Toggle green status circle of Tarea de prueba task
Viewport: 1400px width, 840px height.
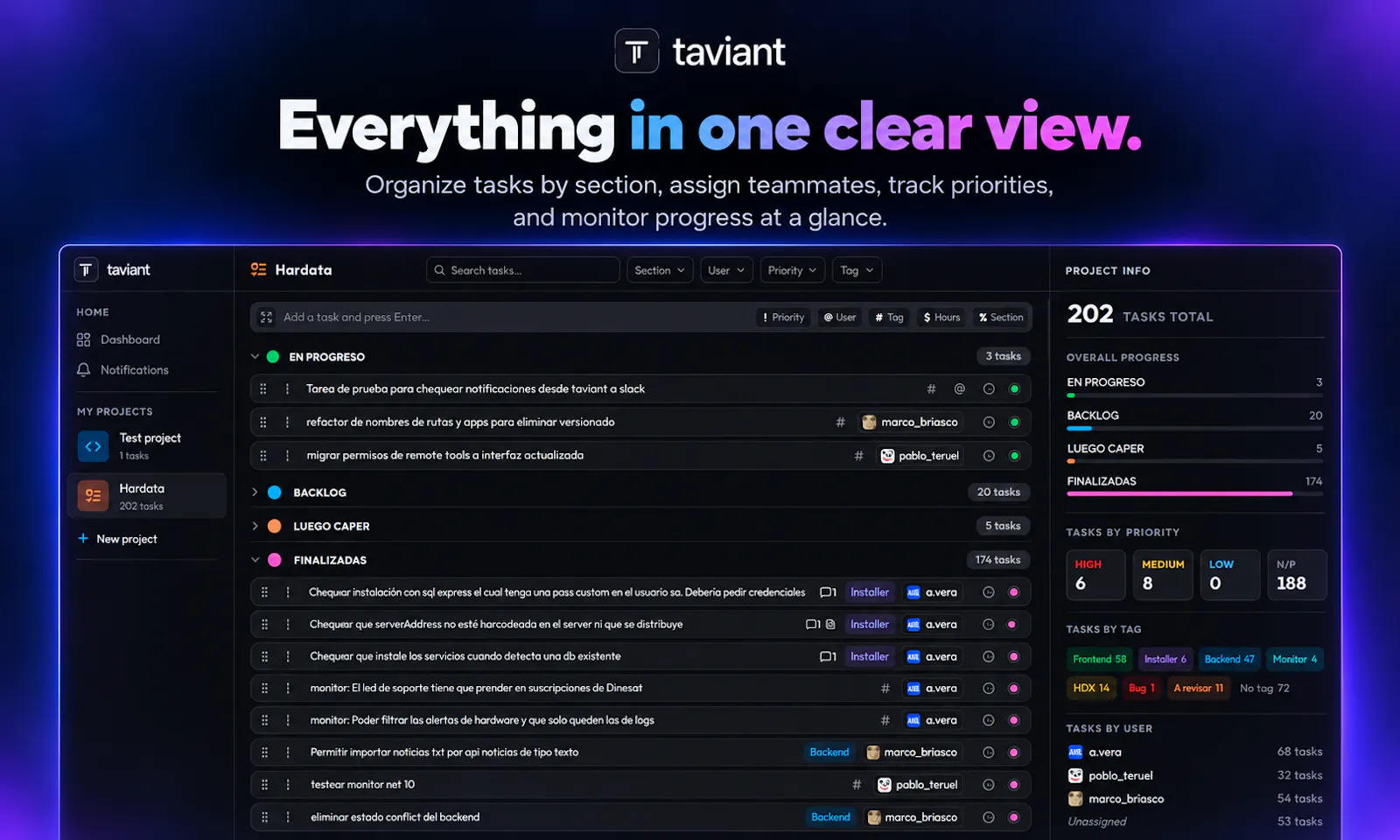[1014, 388]
